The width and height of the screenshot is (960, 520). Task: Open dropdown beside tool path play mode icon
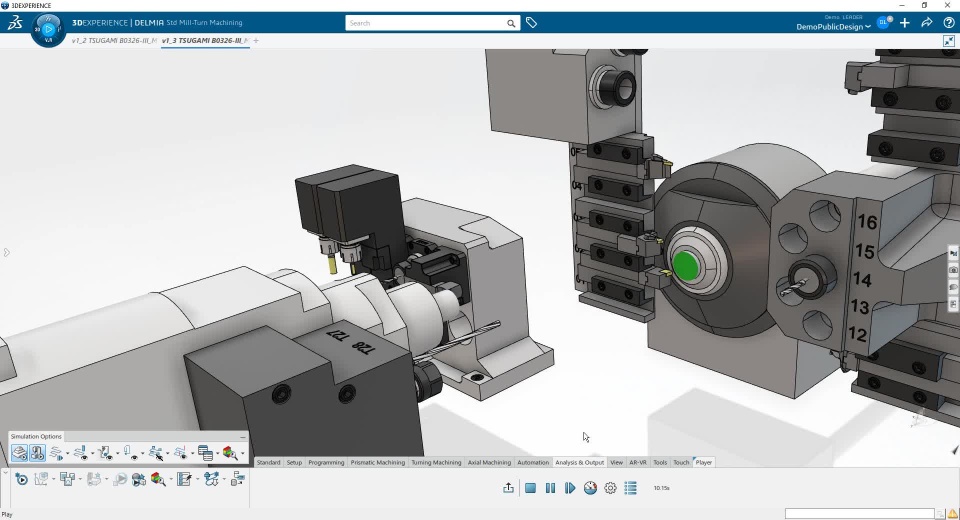click(x=67, y=453)
